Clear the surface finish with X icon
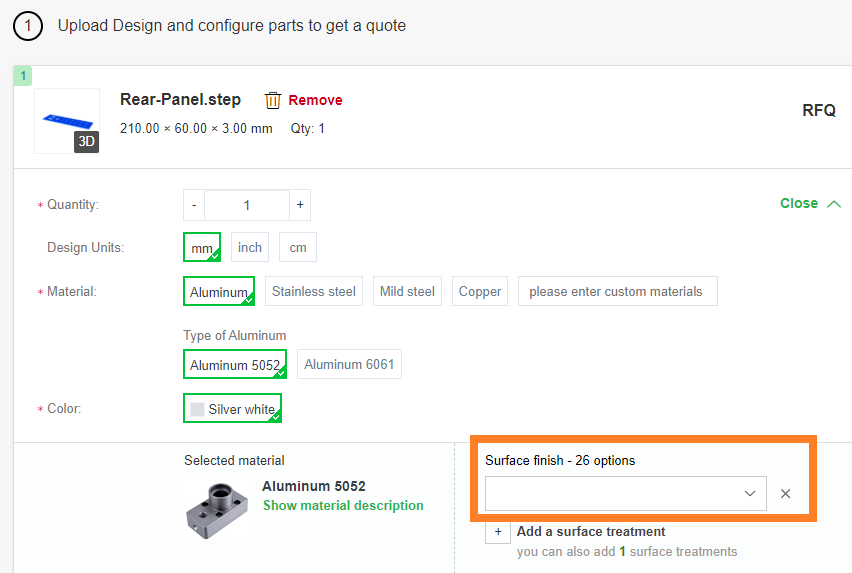 click(x=785, y=494)
